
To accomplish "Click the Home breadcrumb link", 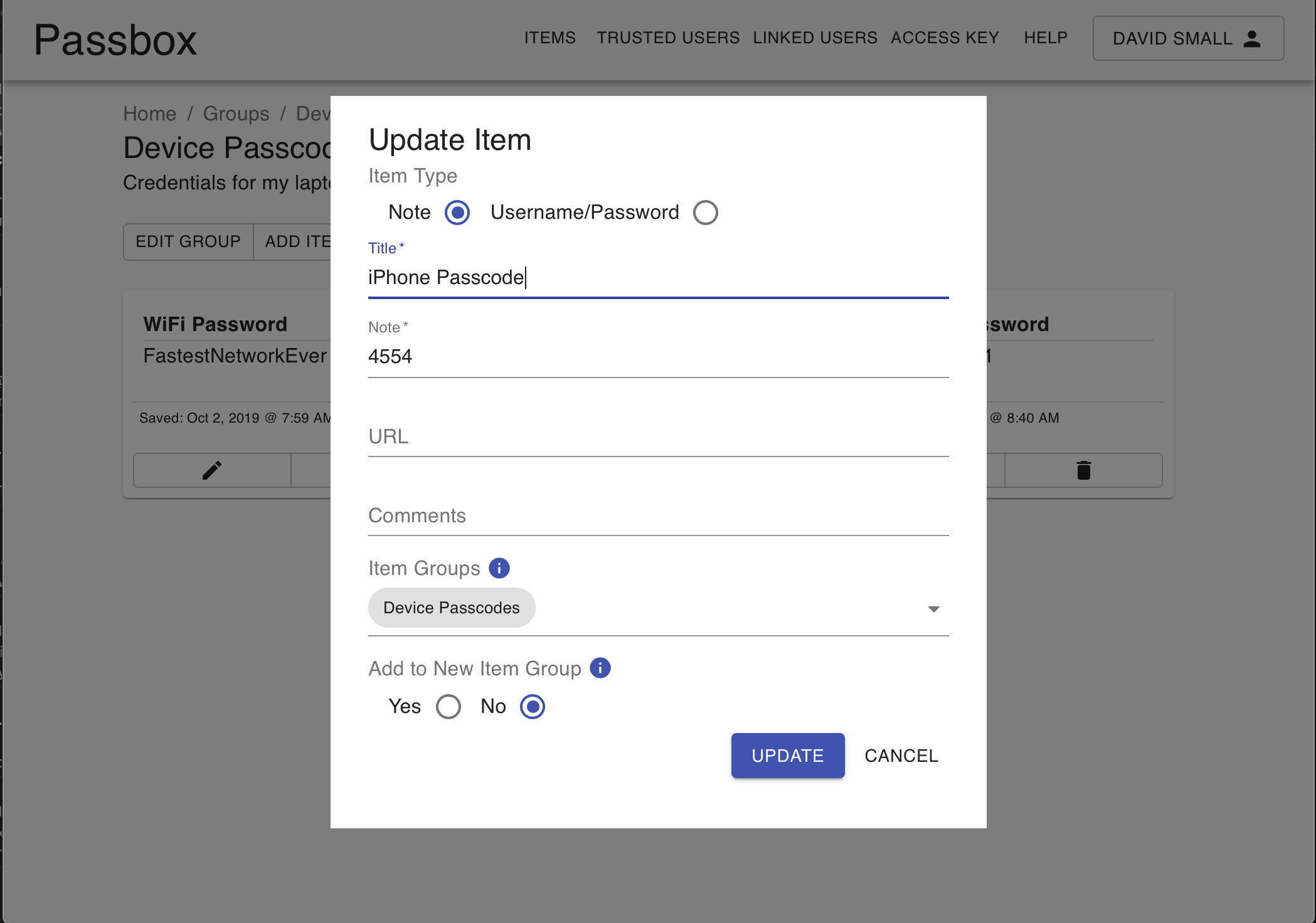I will 149,113.
